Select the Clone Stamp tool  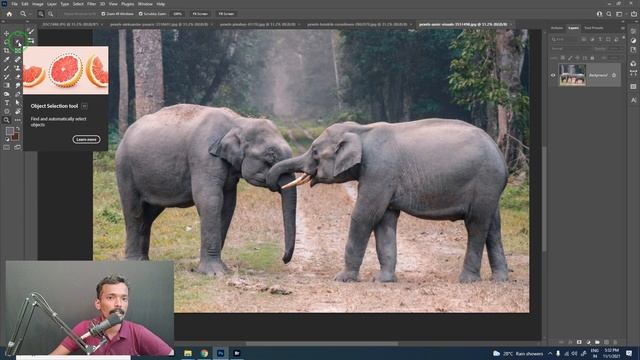click(18, 68)
